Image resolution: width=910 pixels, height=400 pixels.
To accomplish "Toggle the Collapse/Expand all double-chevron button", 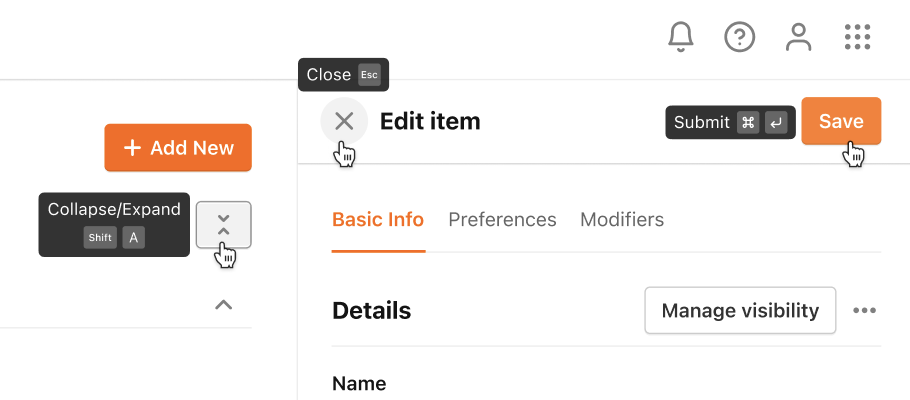I will point(223,225).
